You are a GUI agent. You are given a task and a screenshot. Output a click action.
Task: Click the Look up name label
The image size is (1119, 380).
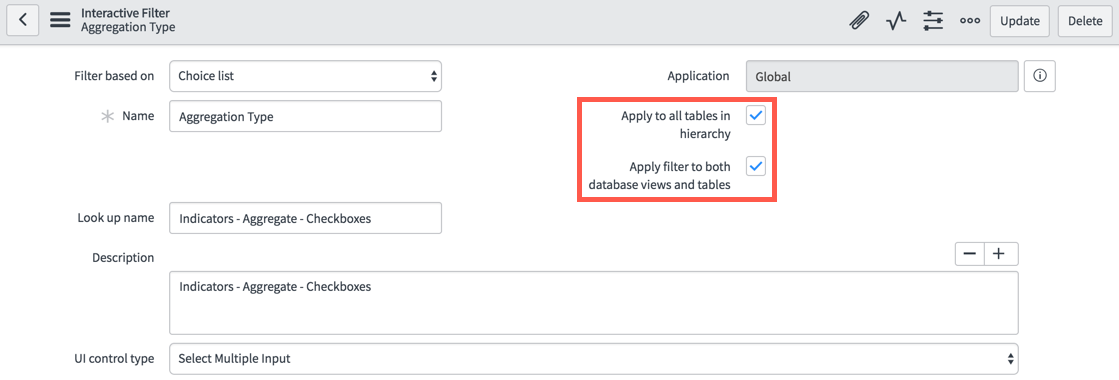click(116, 218)
